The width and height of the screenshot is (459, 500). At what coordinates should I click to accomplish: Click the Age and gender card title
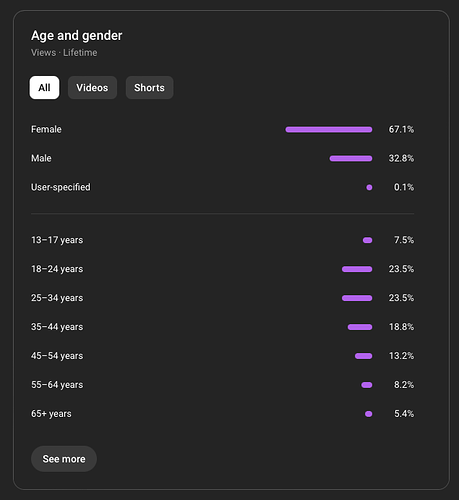pyautogui.click(x=77, y=35)
